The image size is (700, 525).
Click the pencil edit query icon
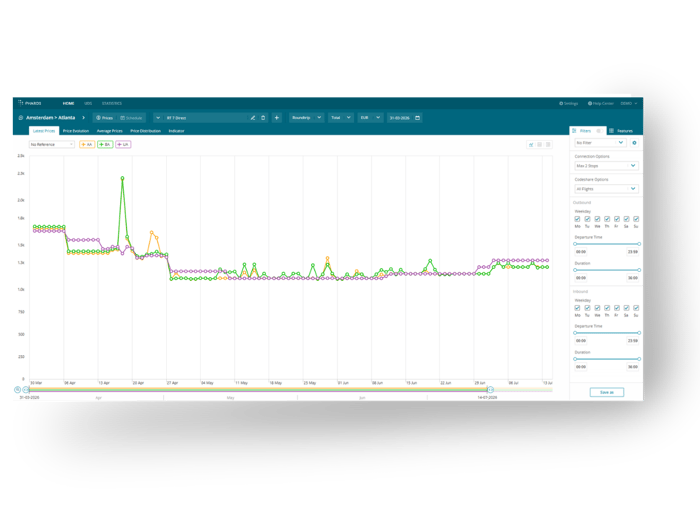pyautogui.click(x=253, y=118)
